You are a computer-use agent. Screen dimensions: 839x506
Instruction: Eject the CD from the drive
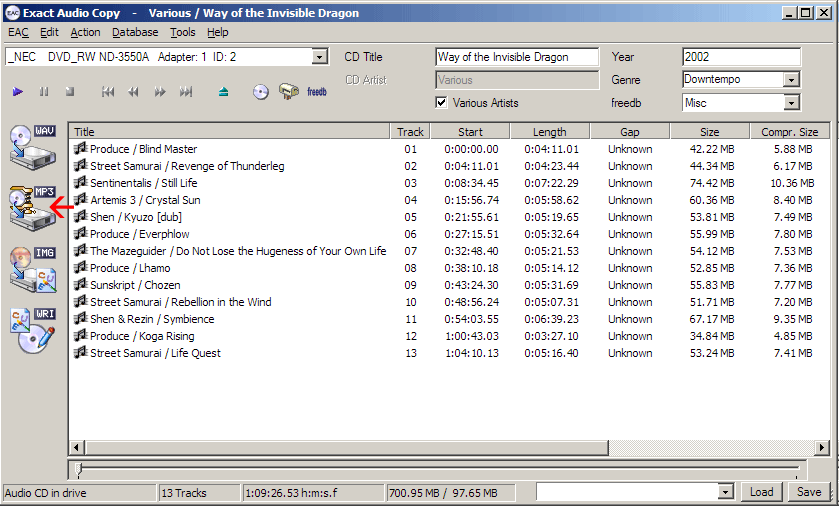224,92
